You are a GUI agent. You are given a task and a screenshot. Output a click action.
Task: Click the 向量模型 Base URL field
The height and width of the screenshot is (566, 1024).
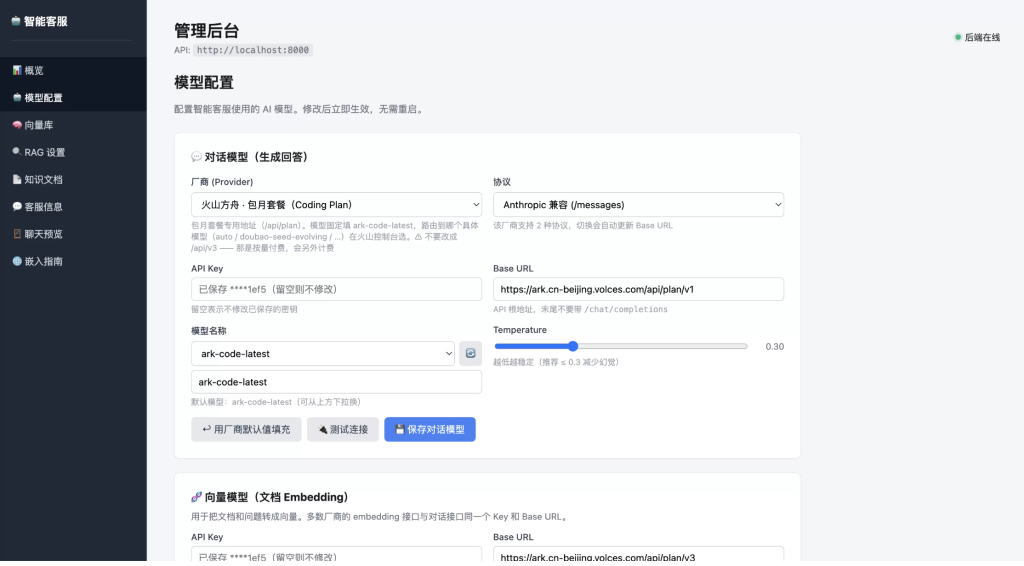tap(638, 555)
